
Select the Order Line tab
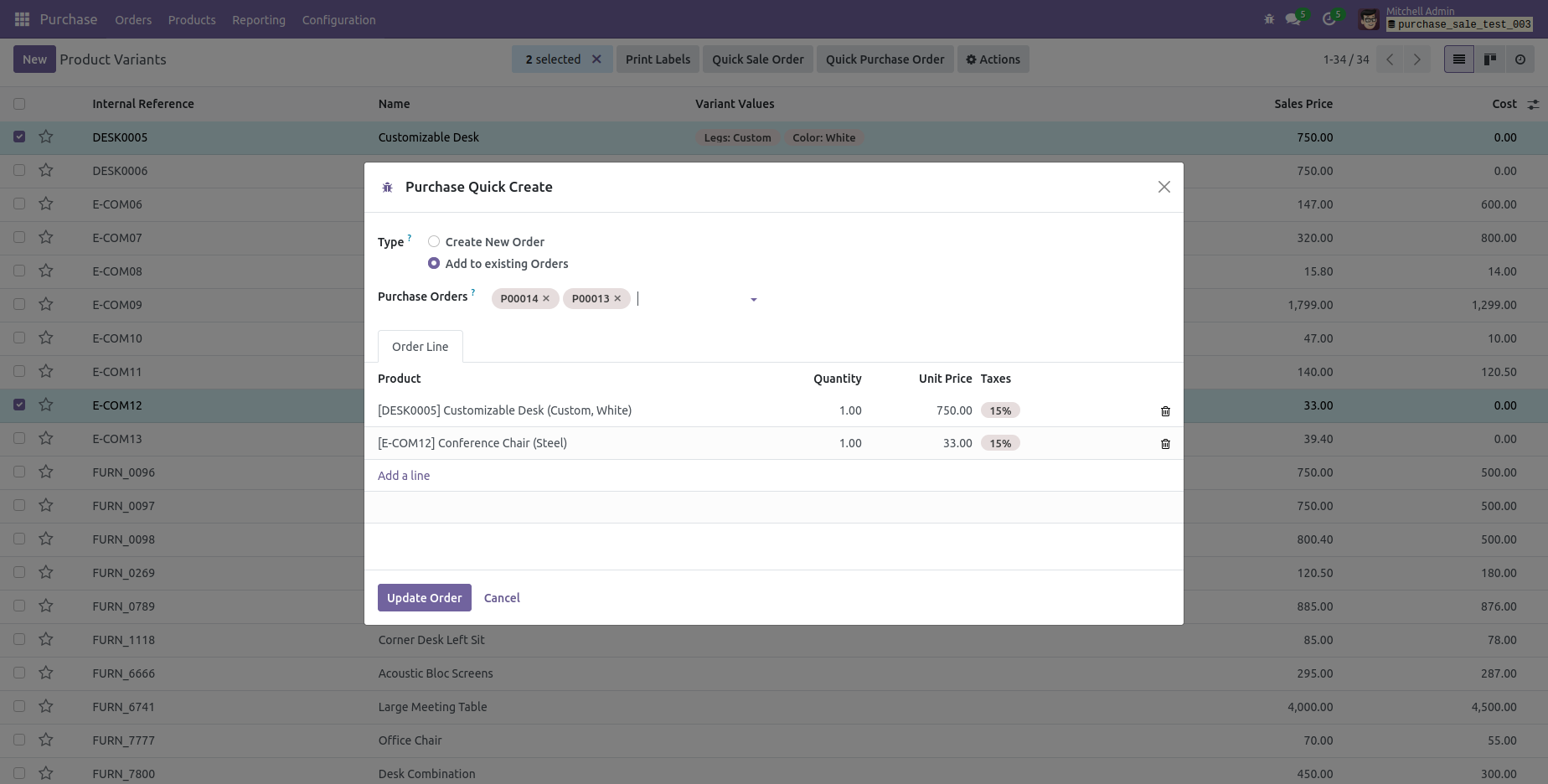coord(421,347)
